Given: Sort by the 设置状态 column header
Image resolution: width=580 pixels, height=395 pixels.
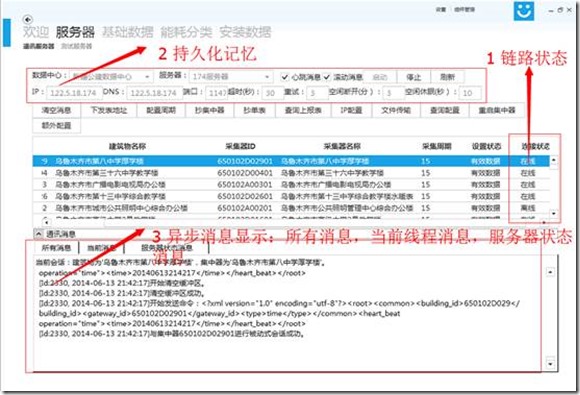Looking at the screenshot, I should tap(486, 146).
